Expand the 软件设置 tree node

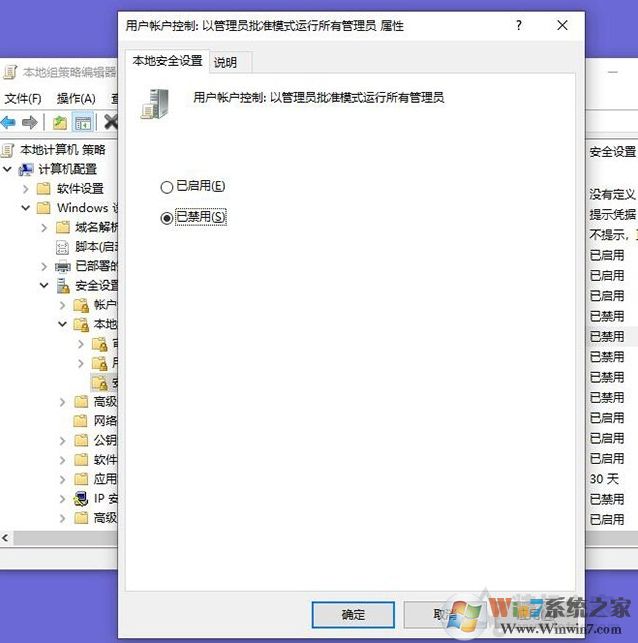(x=26, y=189)
